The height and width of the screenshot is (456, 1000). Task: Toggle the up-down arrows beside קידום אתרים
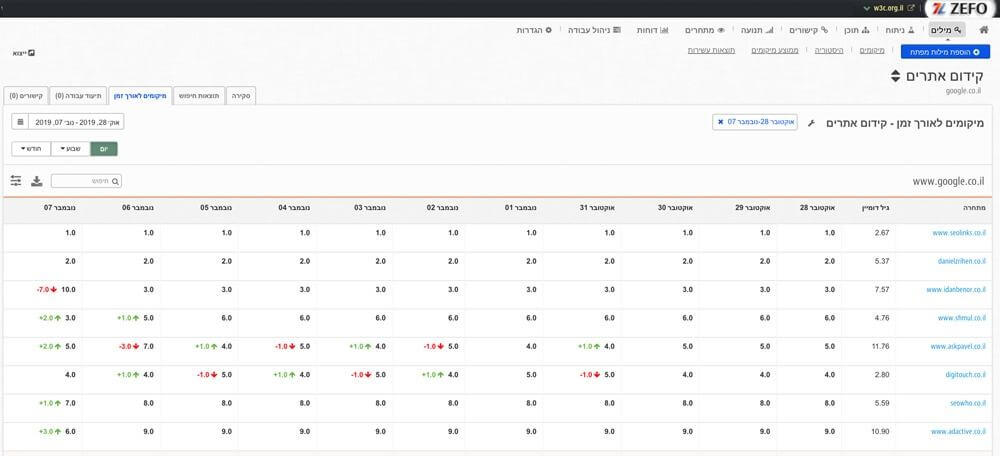pos(895,77)
